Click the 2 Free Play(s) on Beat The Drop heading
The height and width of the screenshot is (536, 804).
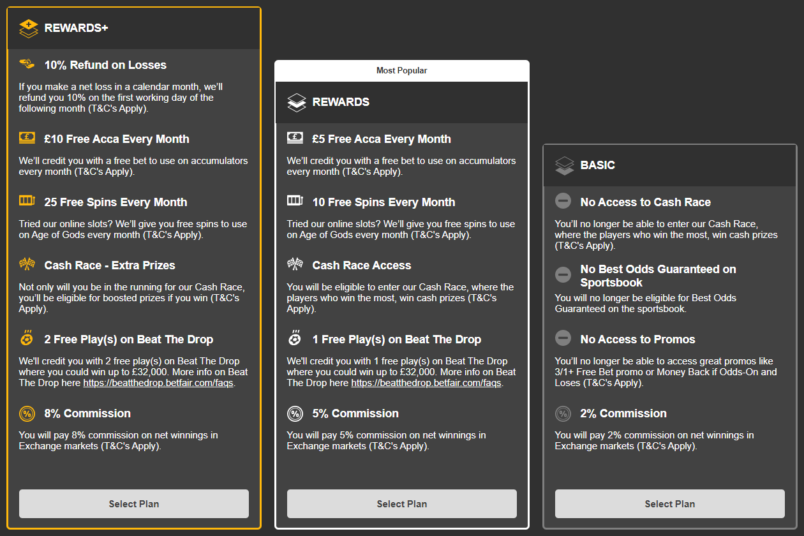point(129,340)
